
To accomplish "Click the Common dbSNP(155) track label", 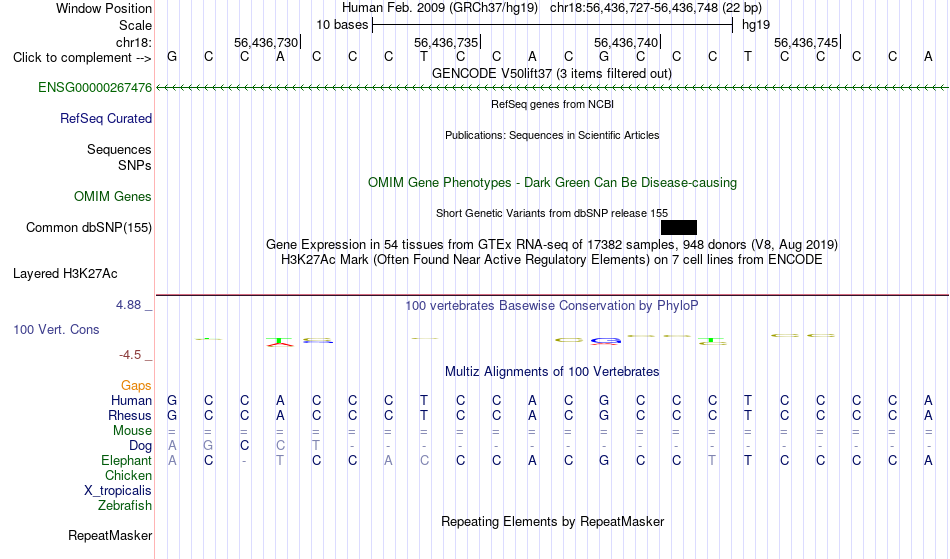I will [x=89, y=228].
